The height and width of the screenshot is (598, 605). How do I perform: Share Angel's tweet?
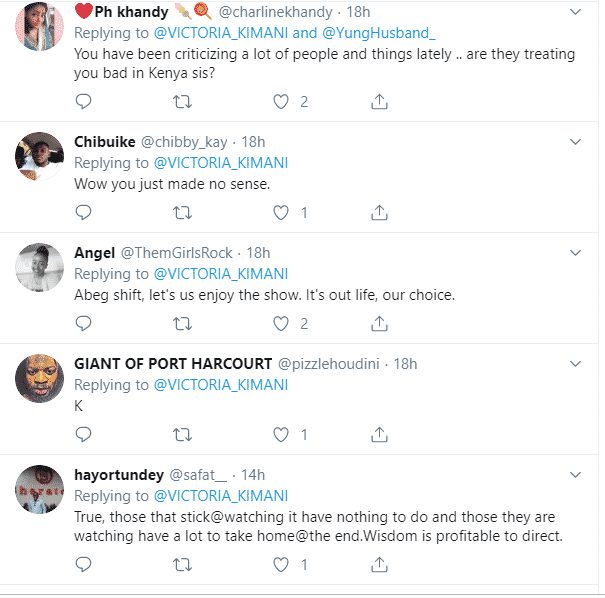tap(380, 323)
